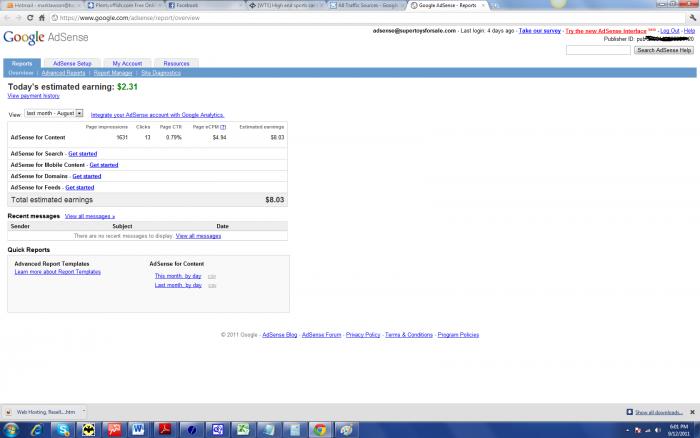Open the Report Manager sub-tab

tap(113, 73)
